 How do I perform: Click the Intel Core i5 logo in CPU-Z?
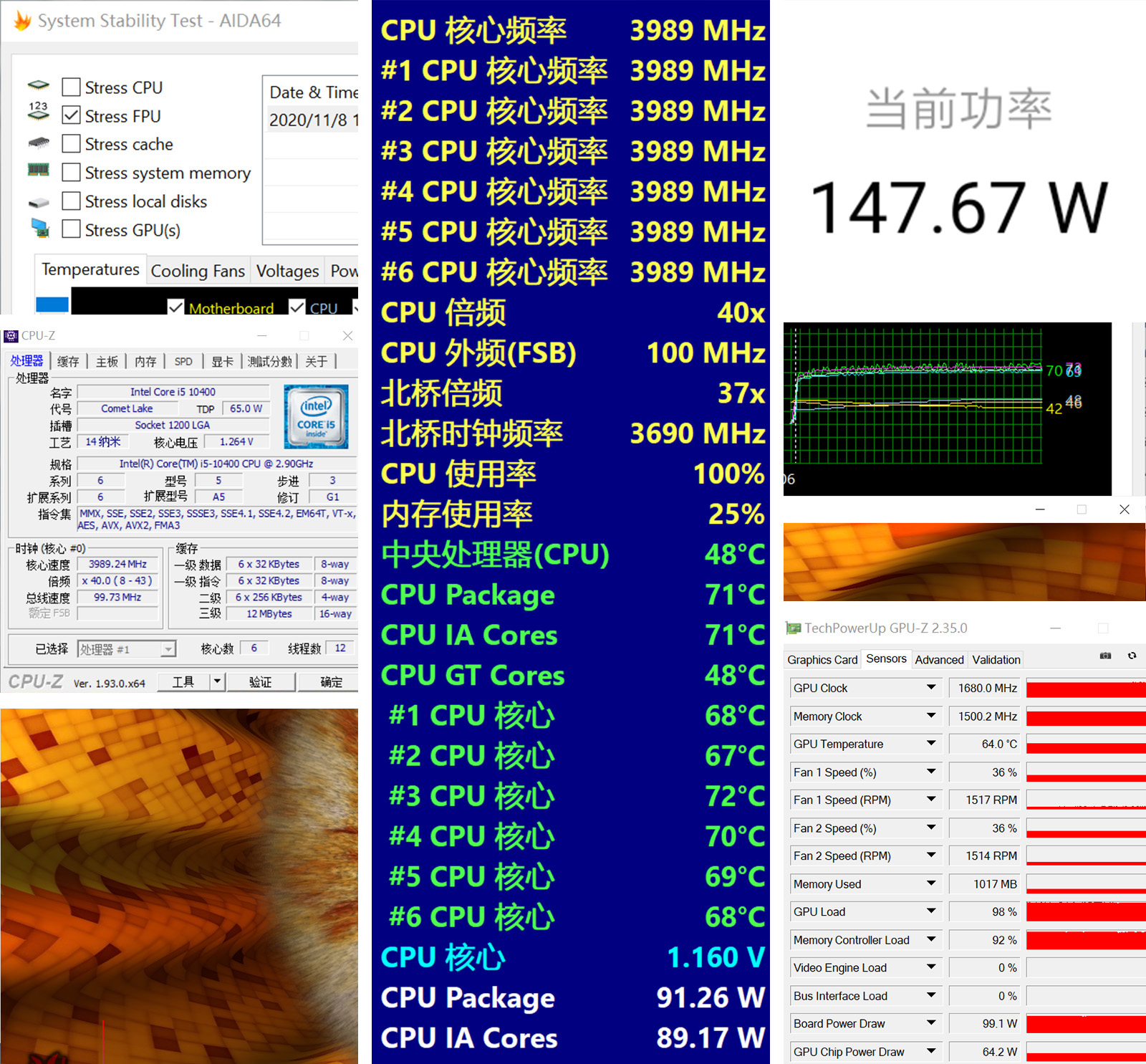(x=316, y=416)
